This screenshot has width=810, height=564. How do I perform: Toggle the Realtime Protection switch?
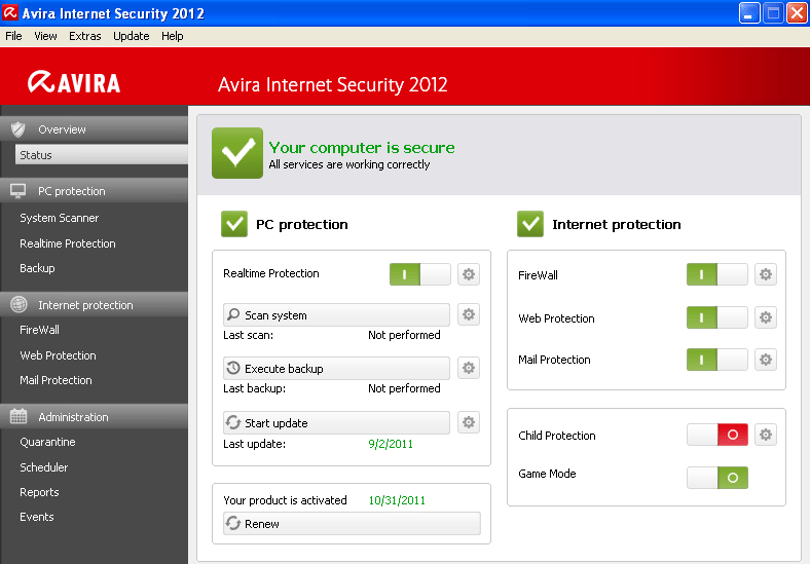tap(420, 274)
